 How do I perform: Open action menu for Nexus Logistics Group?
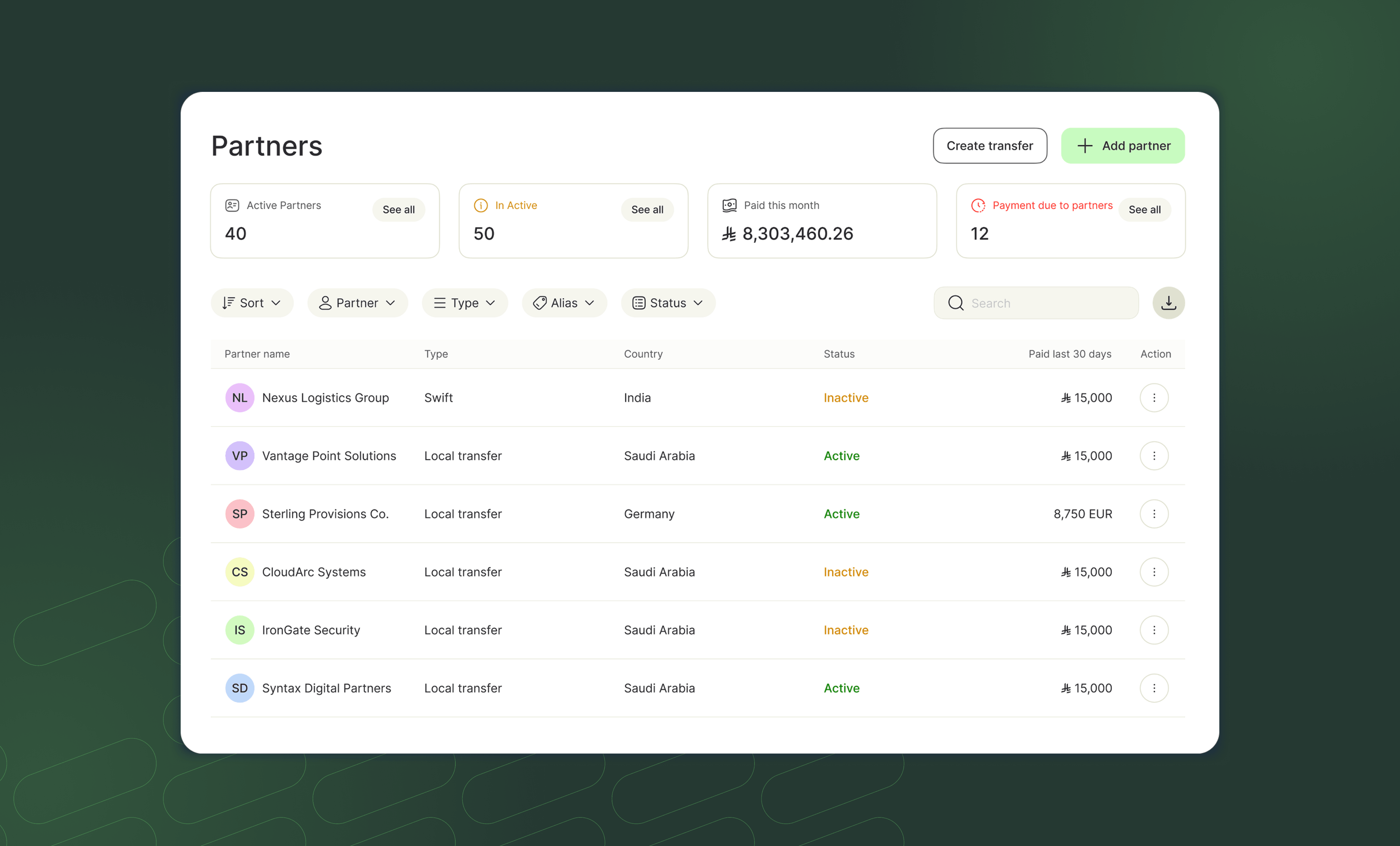(x=1154, y=398)
